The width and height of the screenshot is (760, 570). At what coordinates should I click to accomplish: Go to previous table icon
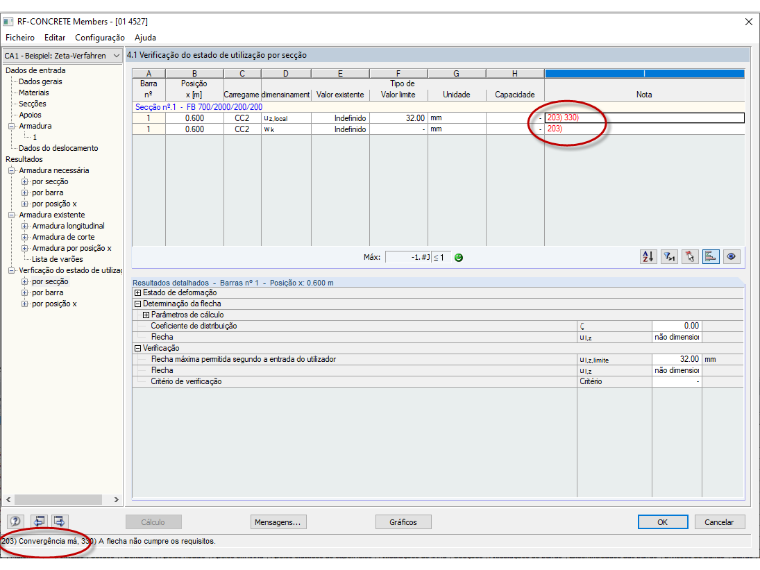(x=39, y=521)
